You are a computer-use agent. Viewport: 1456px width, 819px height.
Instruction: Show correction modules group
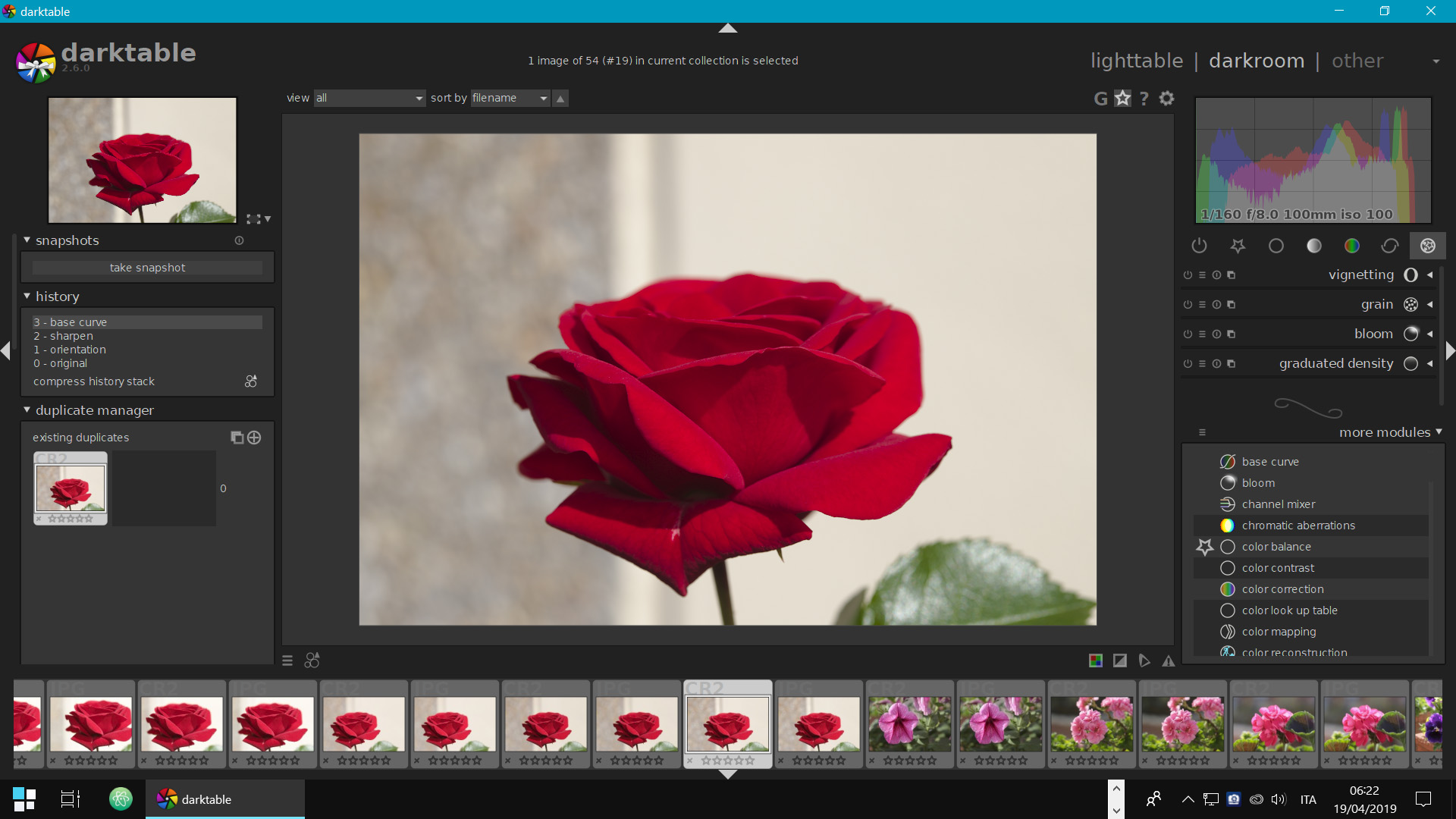(1390, 246)
